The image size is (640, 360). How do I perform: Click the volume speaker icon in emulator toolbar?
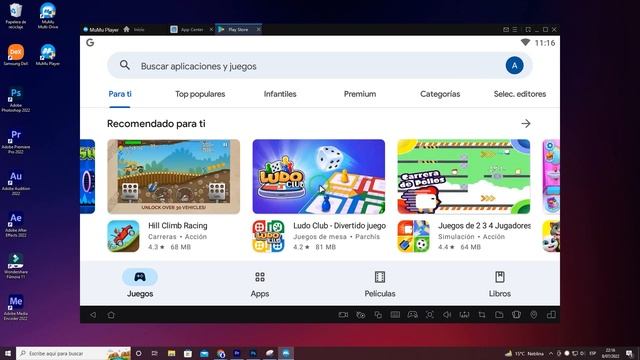click(447, 315)
